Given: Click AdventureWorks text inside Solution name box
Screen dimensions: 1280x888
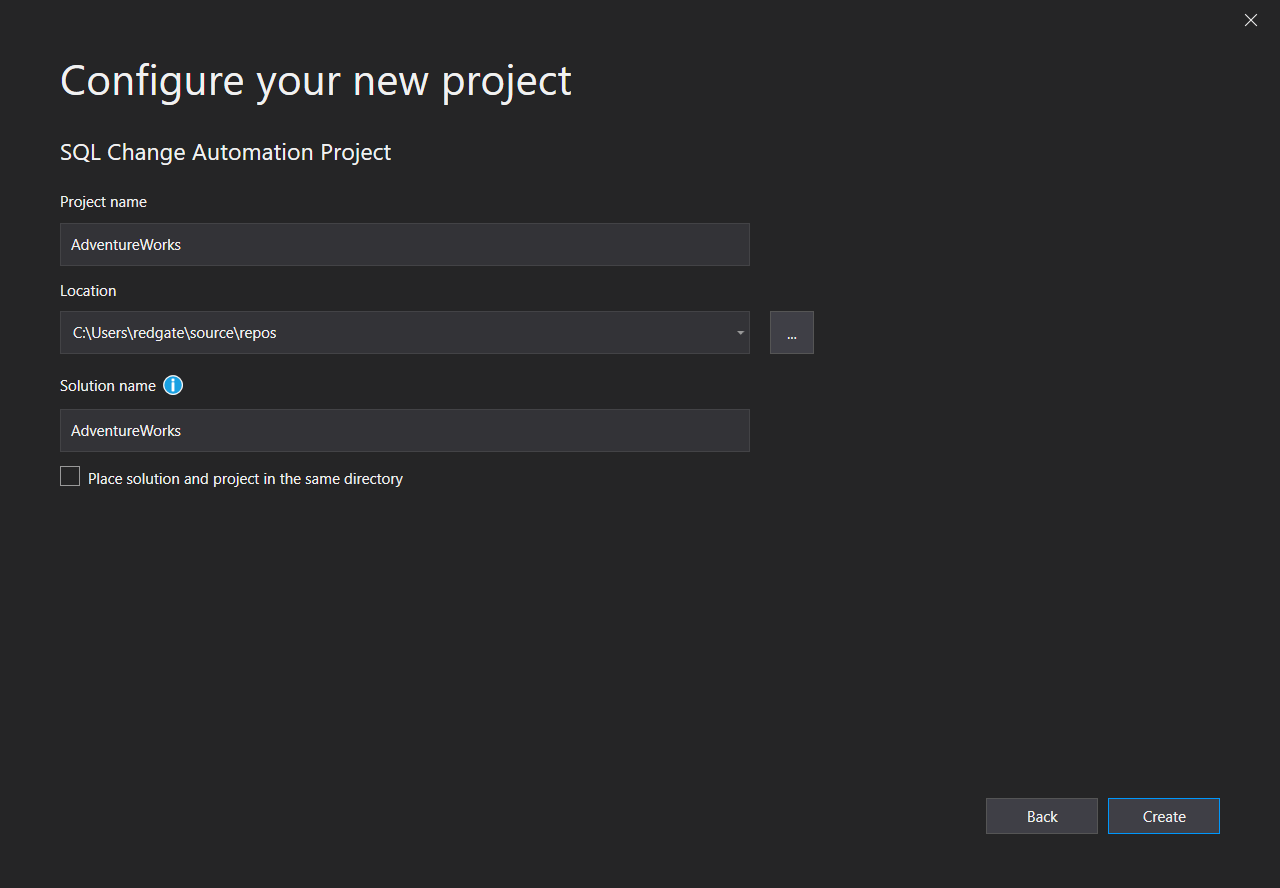Looking at the screenshot, I should coord(126,431).
